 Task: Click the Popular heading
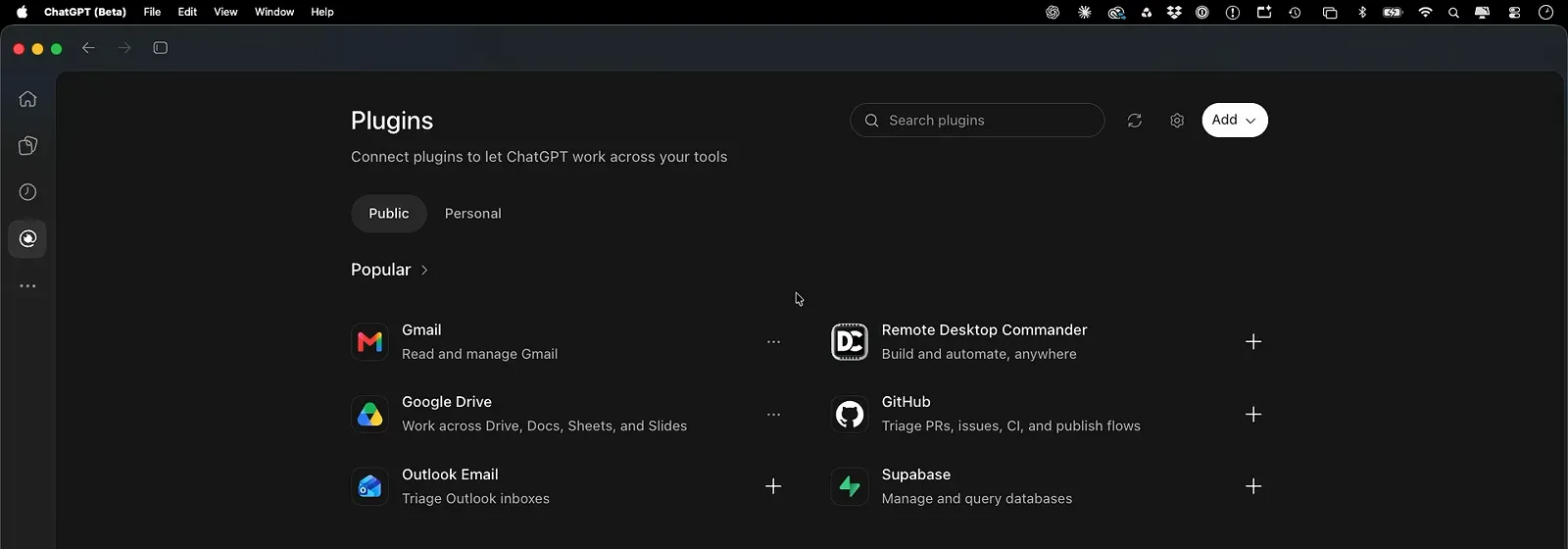(381, 270)
